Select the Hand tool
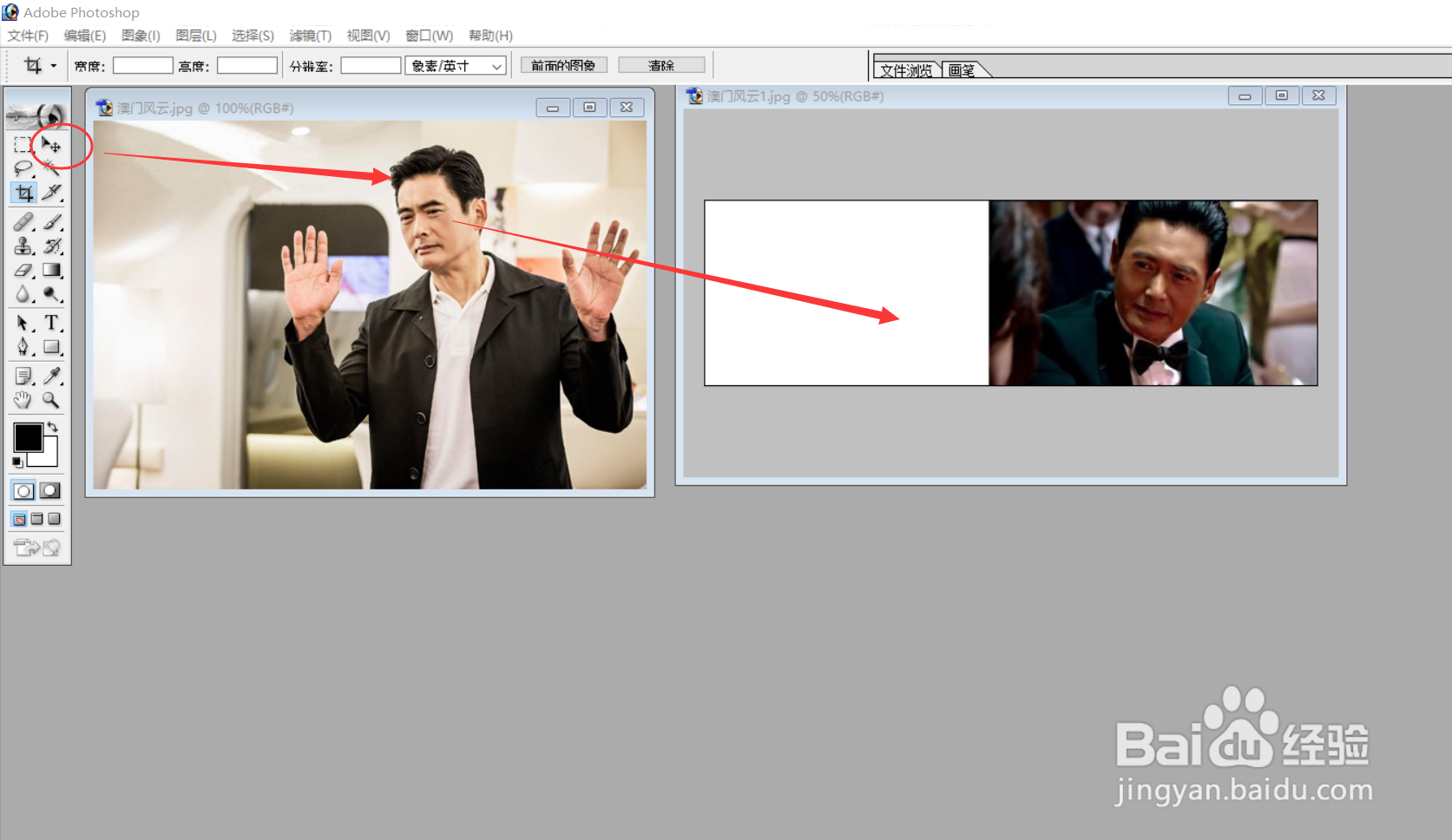 coord(23,400)
